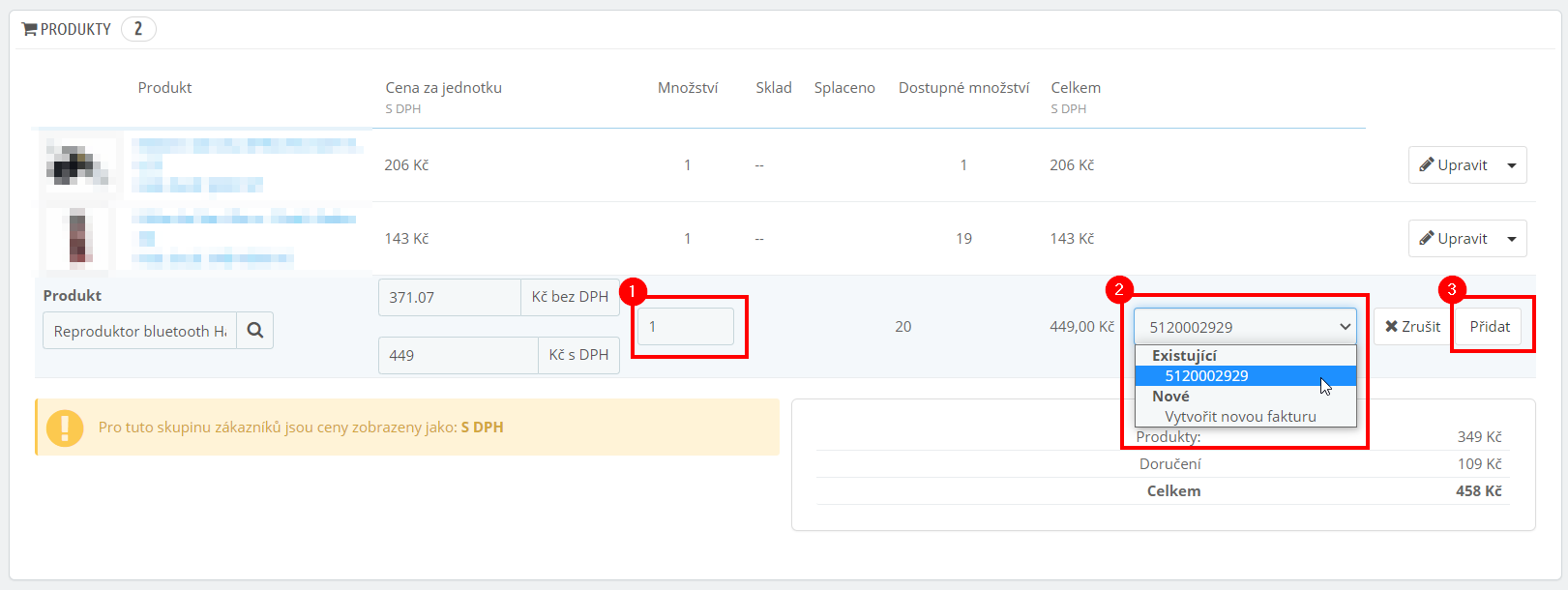Screen dimensions: 1568x590
Task: Open the dropdown arrow next to the second Upravit button
Action: click(x=1512, y=239)
